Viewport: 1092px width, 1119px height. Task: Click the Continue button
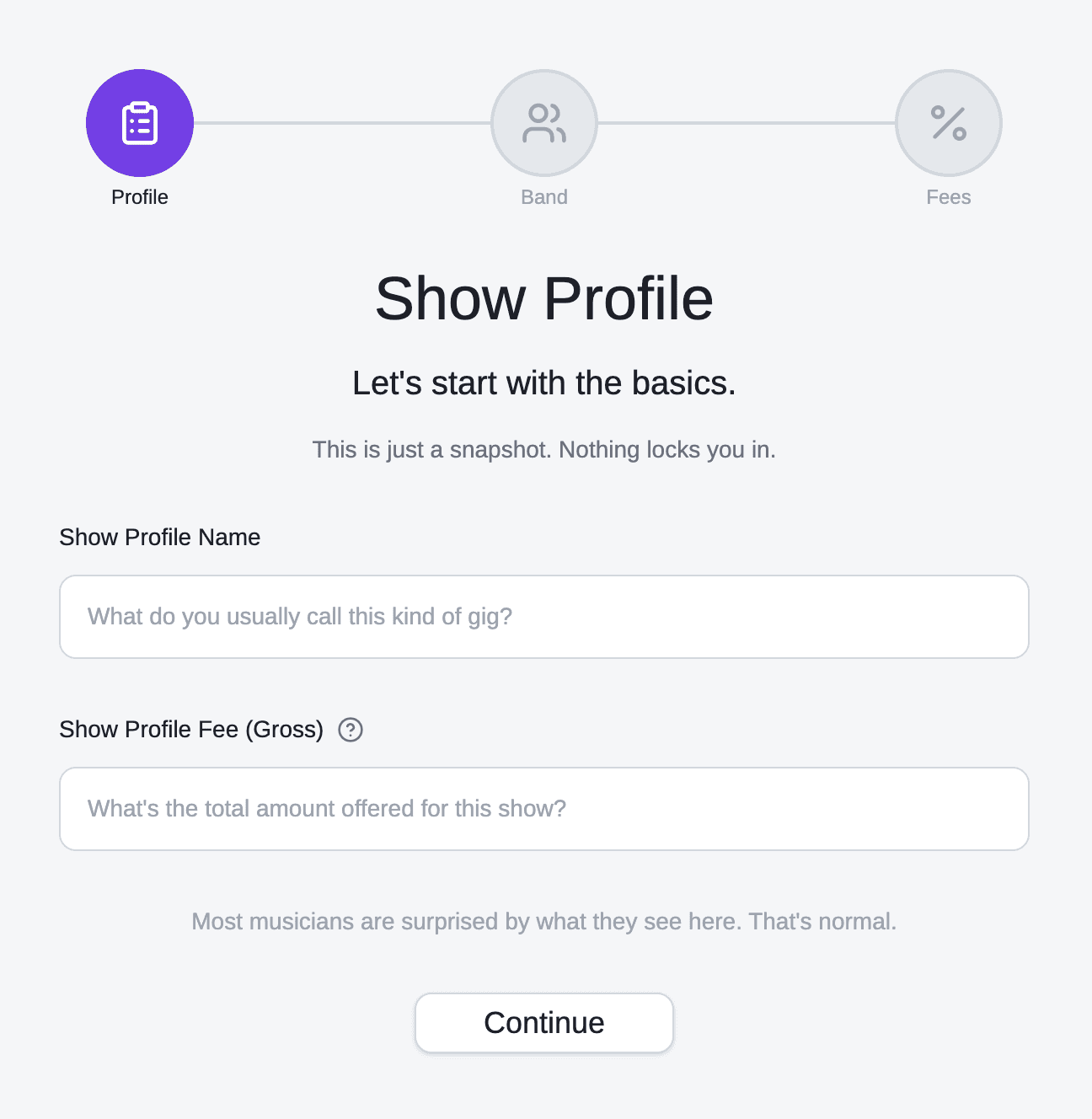(544, 1023)
